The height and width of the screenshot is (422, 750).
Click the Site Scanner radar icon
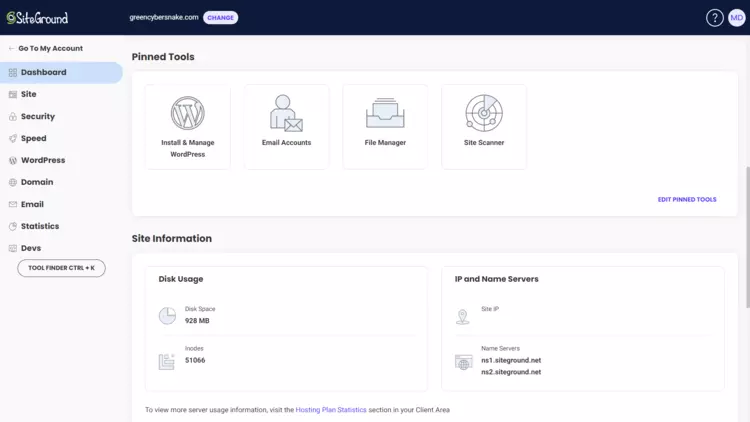[484, 113]
